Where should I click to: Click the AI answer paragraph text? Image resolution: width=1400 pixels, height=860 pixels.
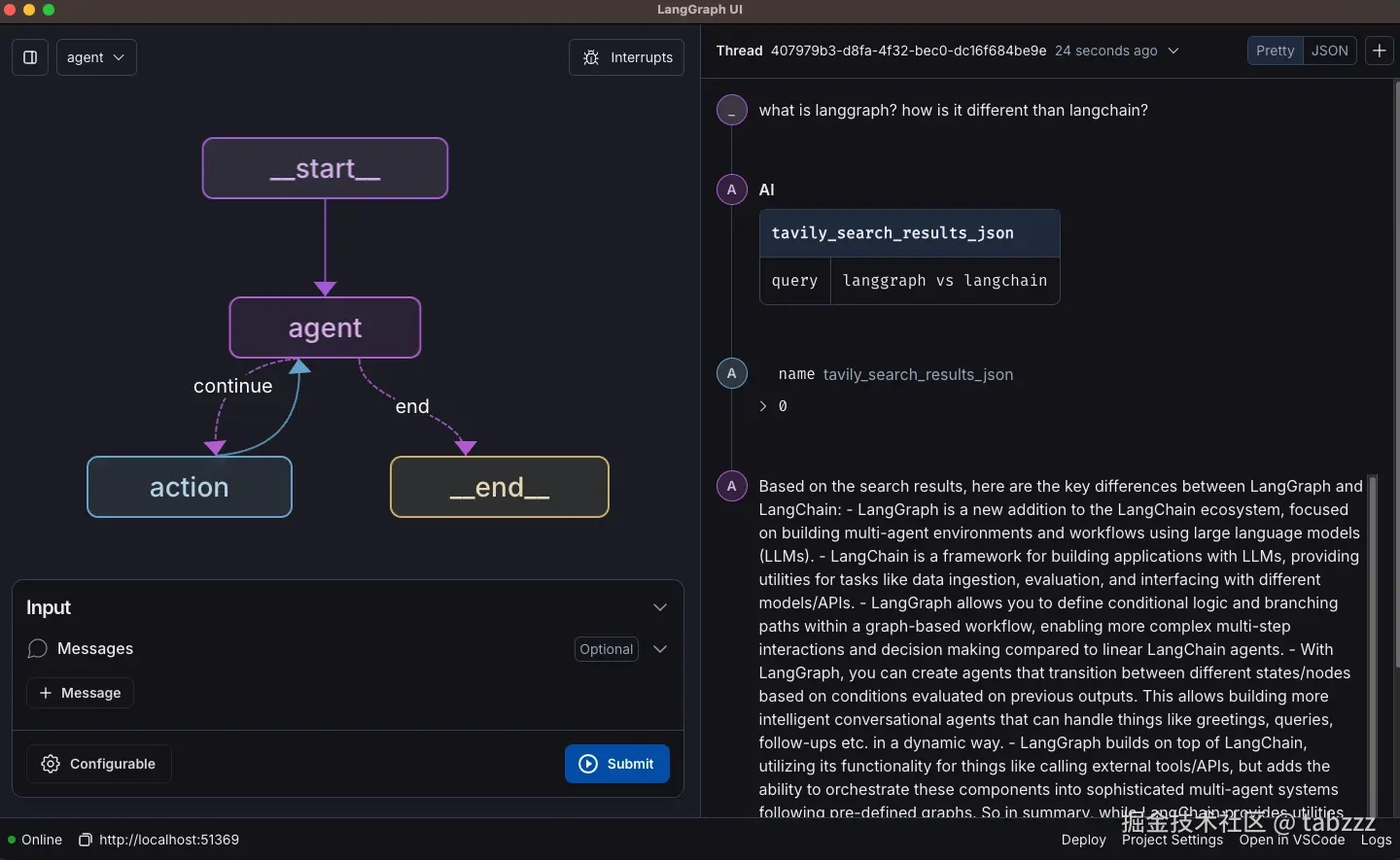point(1061,648)
